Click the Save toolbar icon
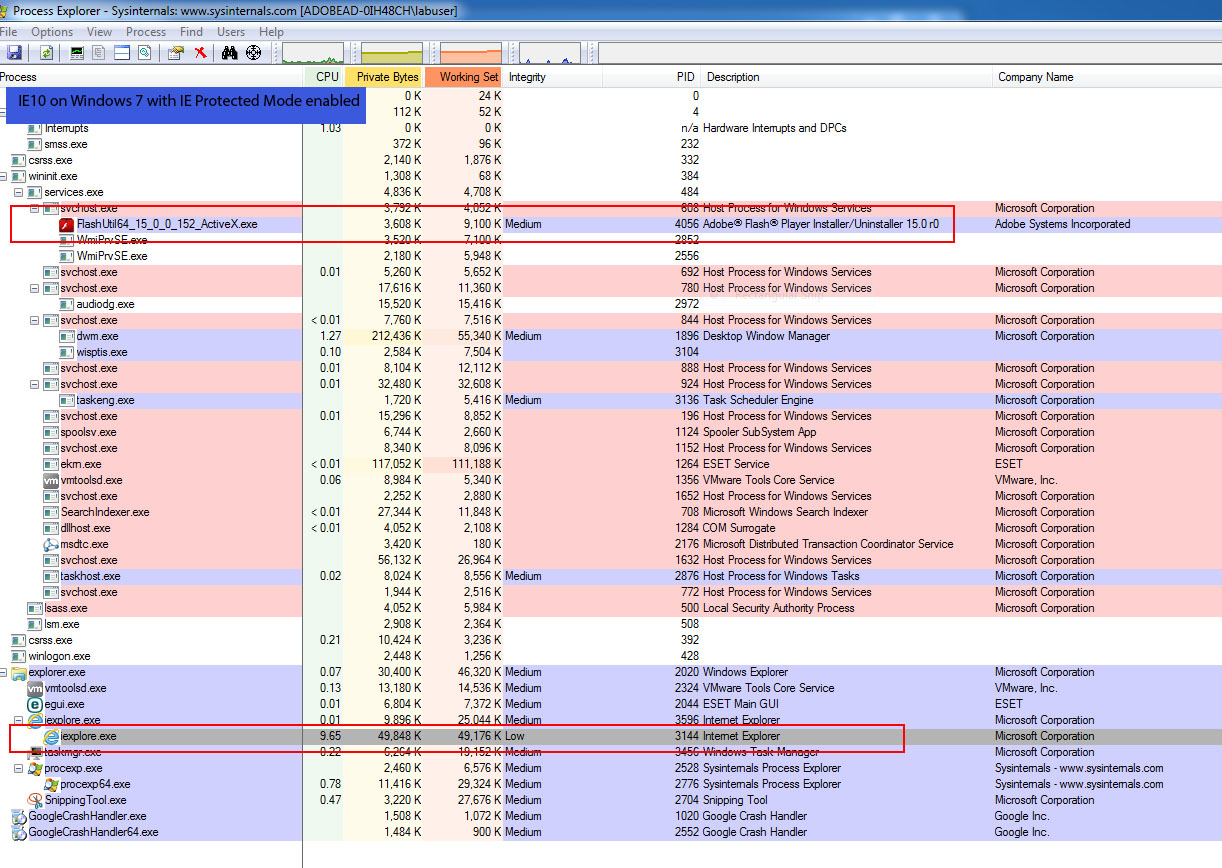The height and width of the screenshot is (868, 1222). pos(14,53)
